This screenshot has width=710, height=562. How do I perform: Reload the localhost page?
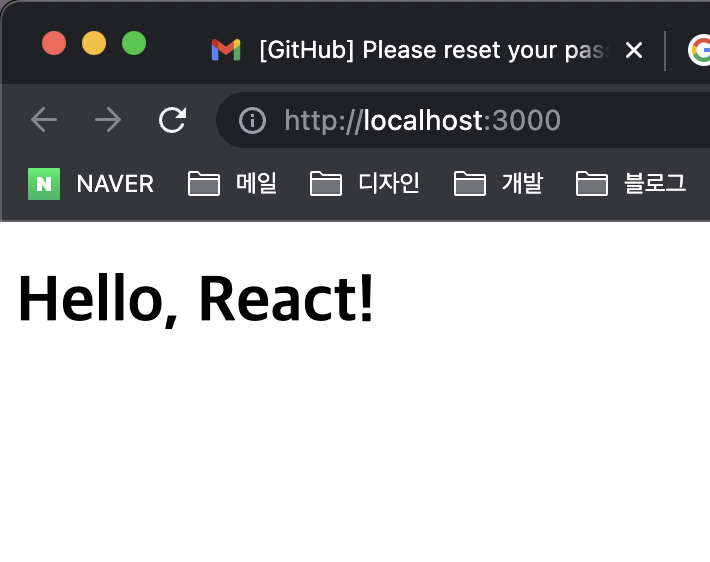173,120
